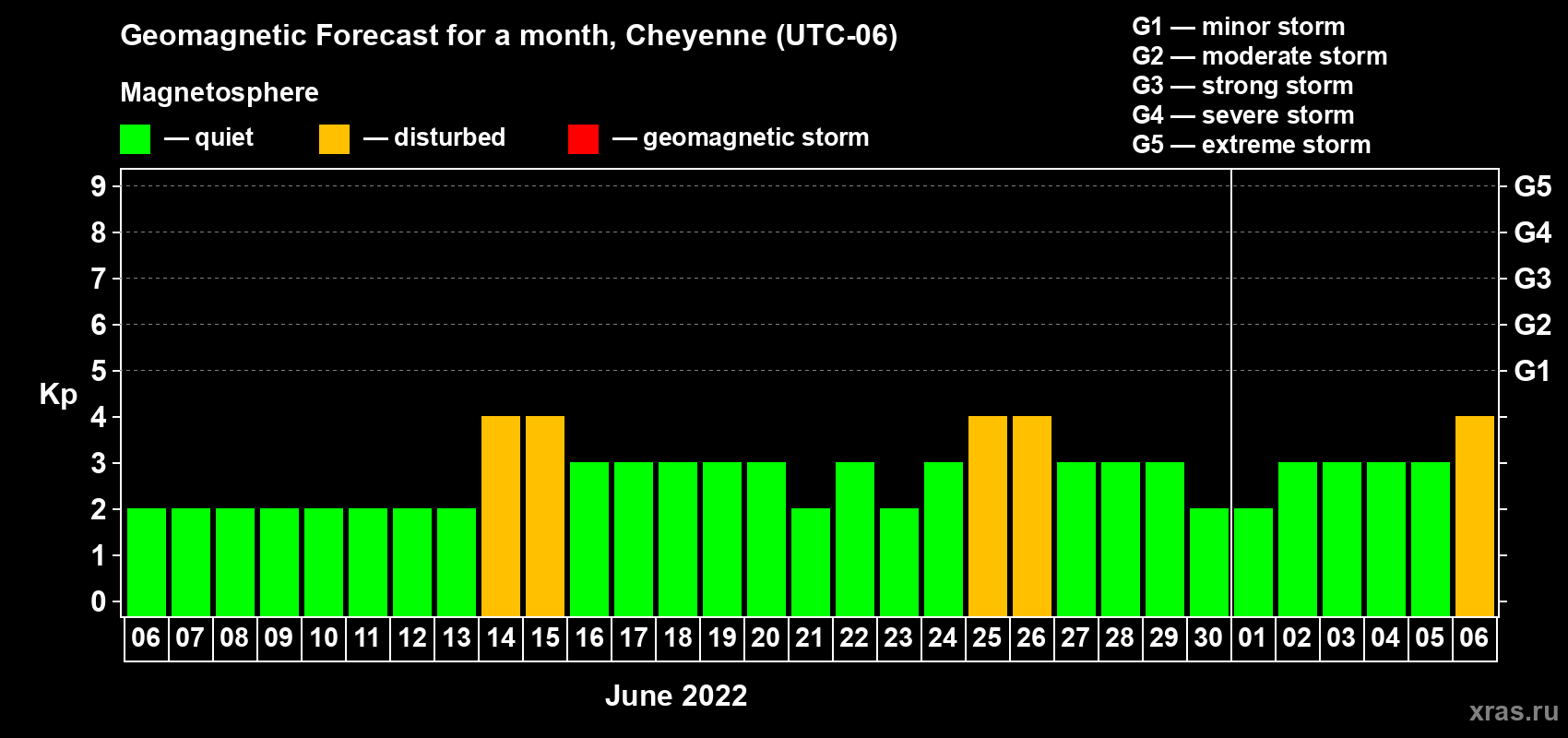Click the Kp value 0 on left axis

[x=99, y=601]
